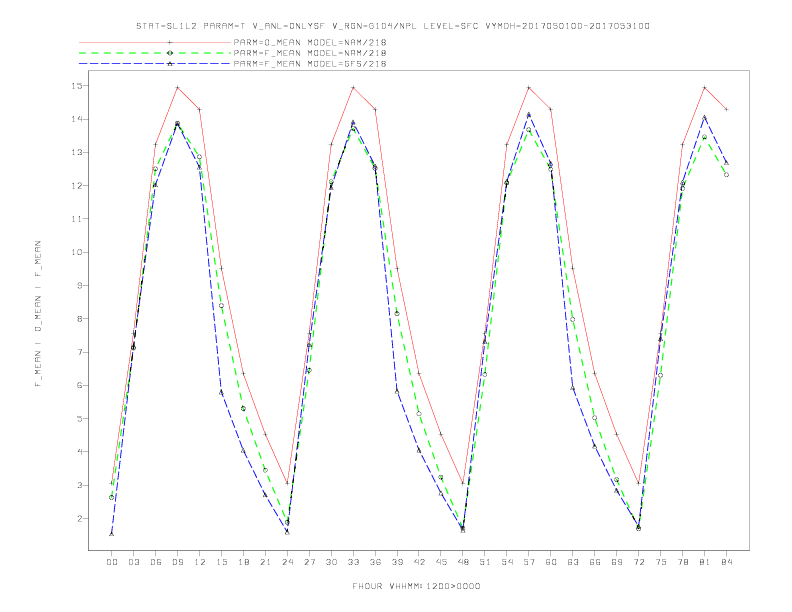The width and height of the screenshot is (792, 612).
Task: Click x-axis forecast hour label 54
Action: (507, 562)
